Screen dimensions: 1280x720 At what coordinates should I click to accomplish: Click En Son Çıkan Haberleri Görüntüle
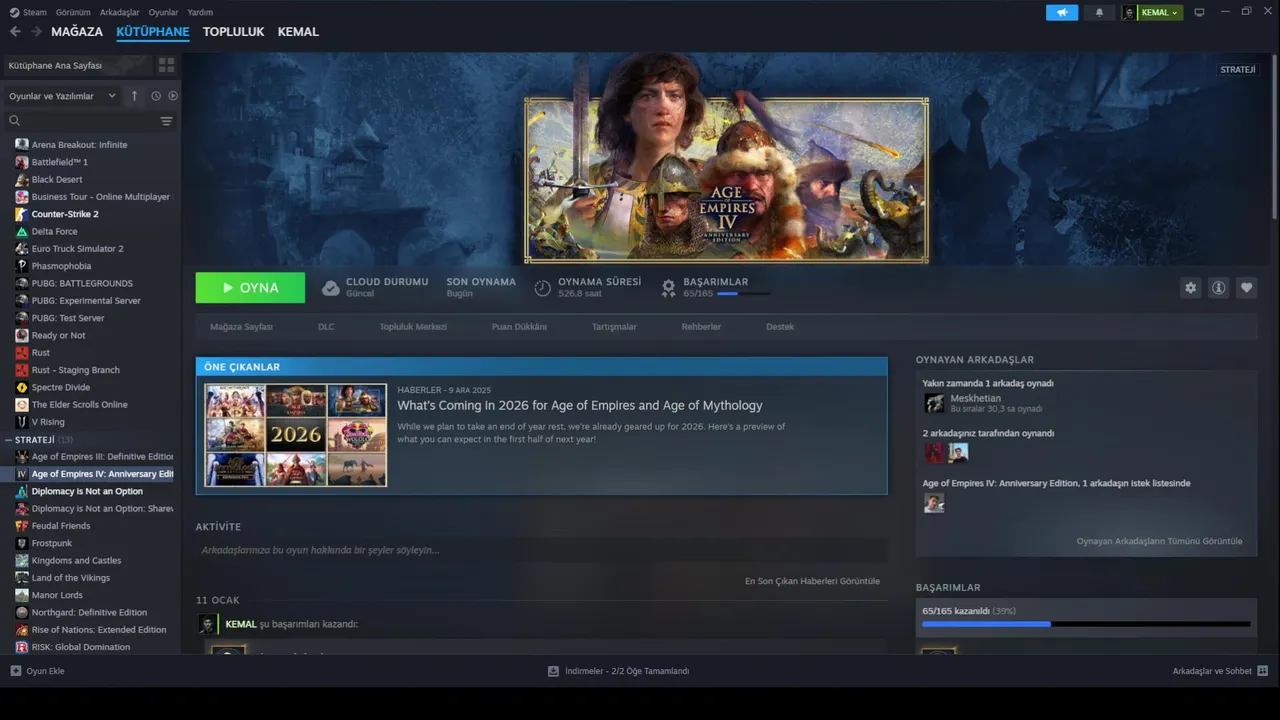[x=812, y=581]
